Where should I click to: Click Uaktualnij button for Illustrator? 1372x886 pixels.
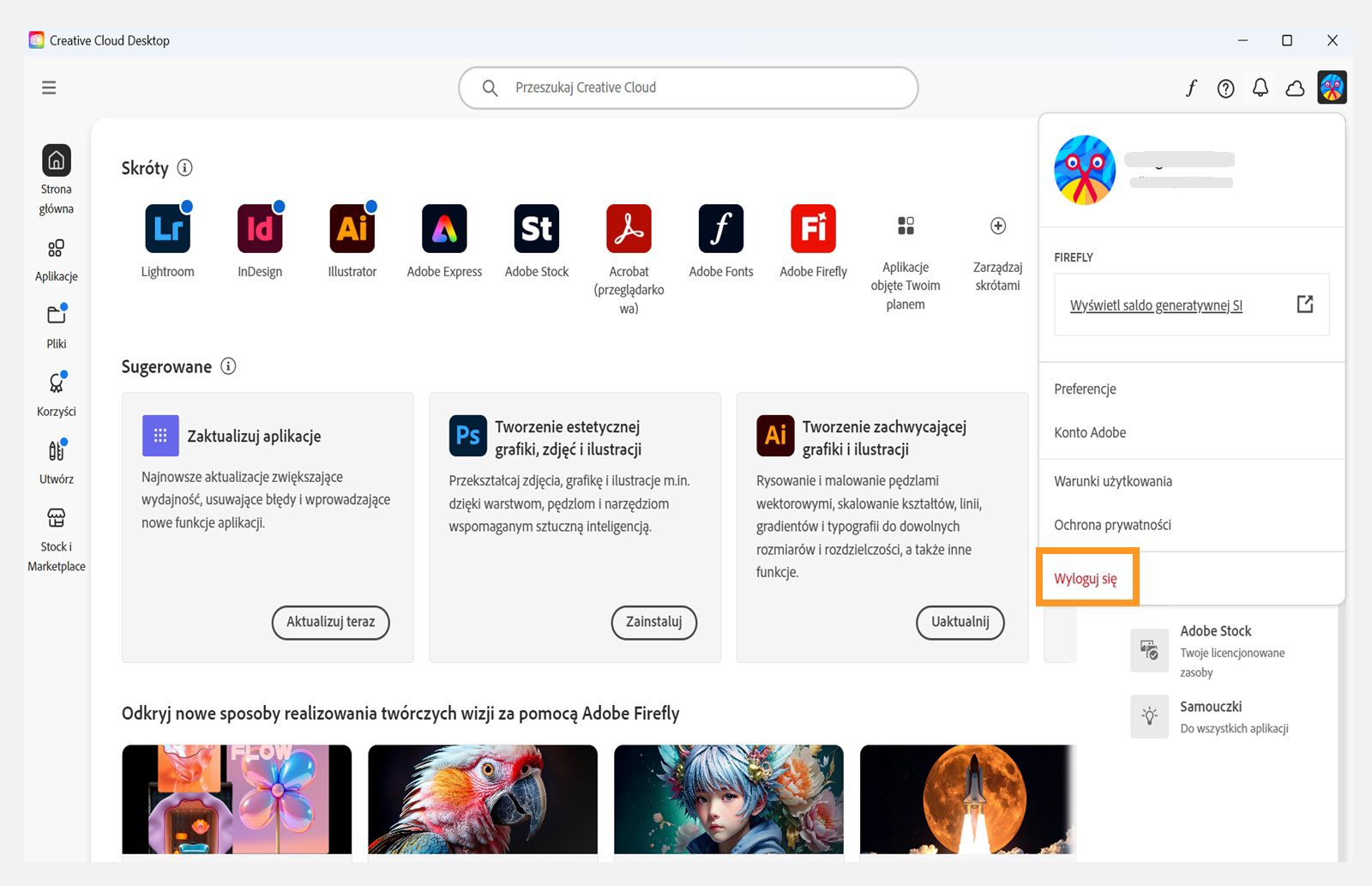(x=960, y=622)
